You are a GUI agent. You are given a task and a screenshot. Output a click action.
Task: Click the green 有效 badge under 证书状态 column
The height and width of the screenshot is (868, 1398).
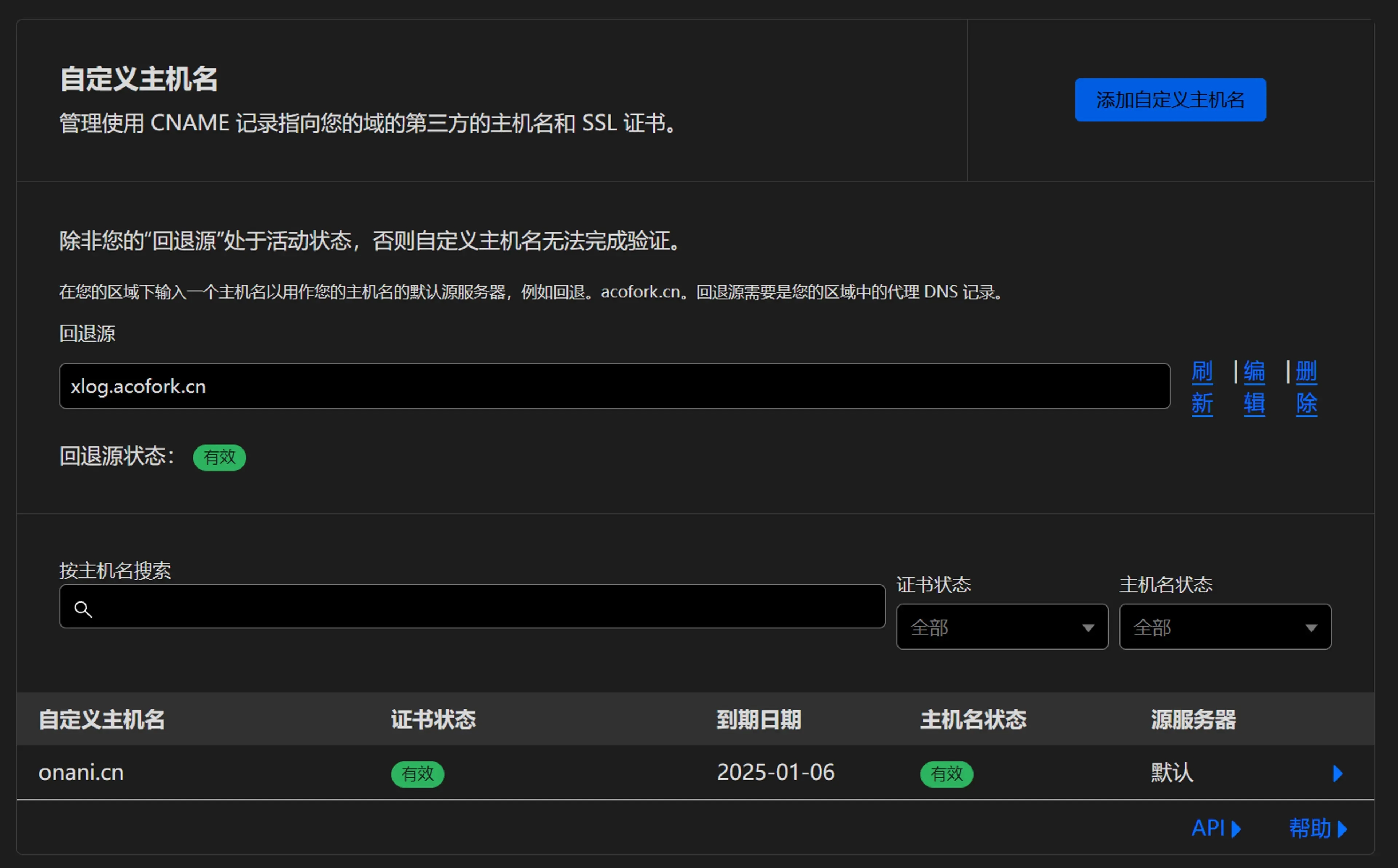(x=417, y=774)
